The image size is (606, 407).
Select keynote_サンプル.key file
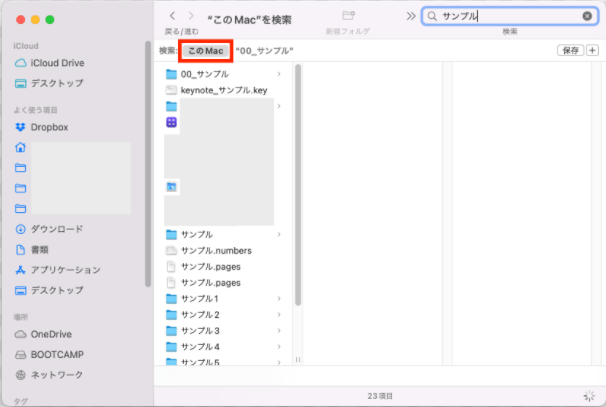coord(223,90)
